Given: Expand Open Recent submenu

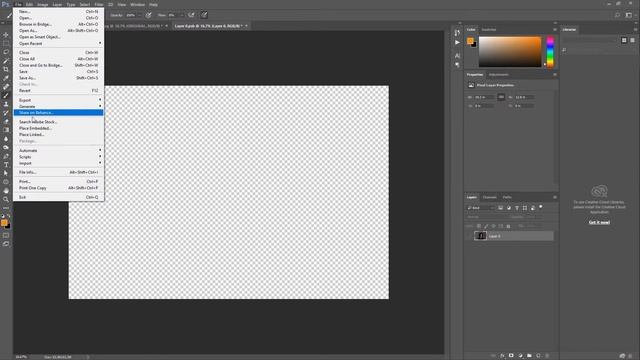Looking at the screenshot, I should tap(58, 43).
